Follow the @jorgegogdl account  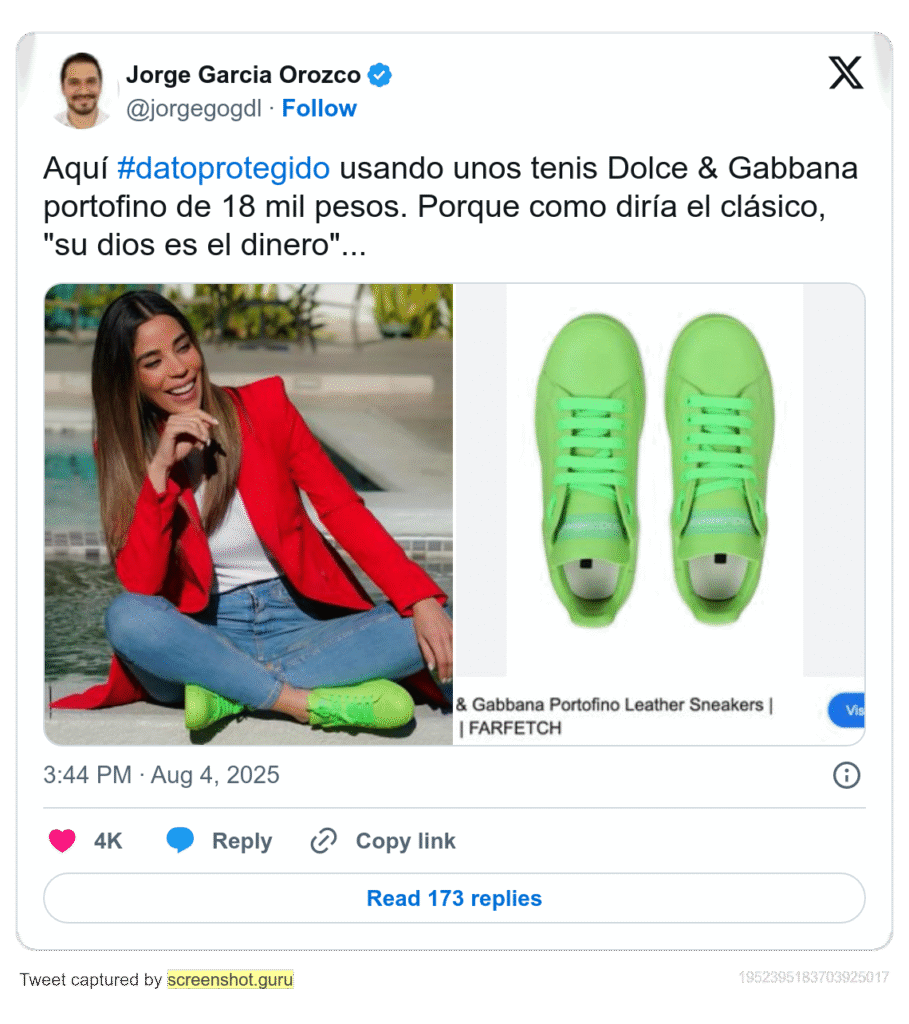point(319,108)
